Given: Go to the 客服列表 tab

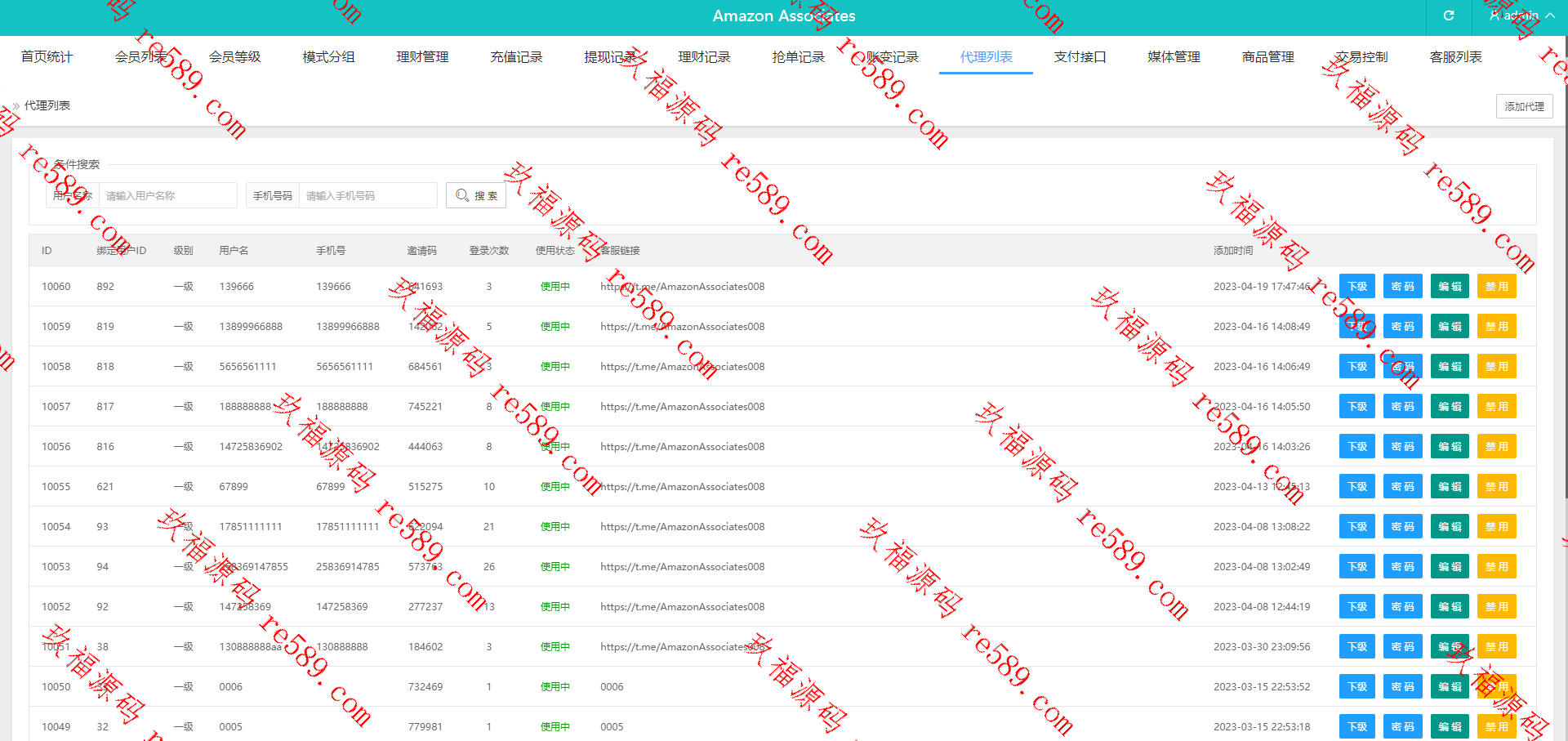Looking at the screenshot, I should pos(1455,56).
